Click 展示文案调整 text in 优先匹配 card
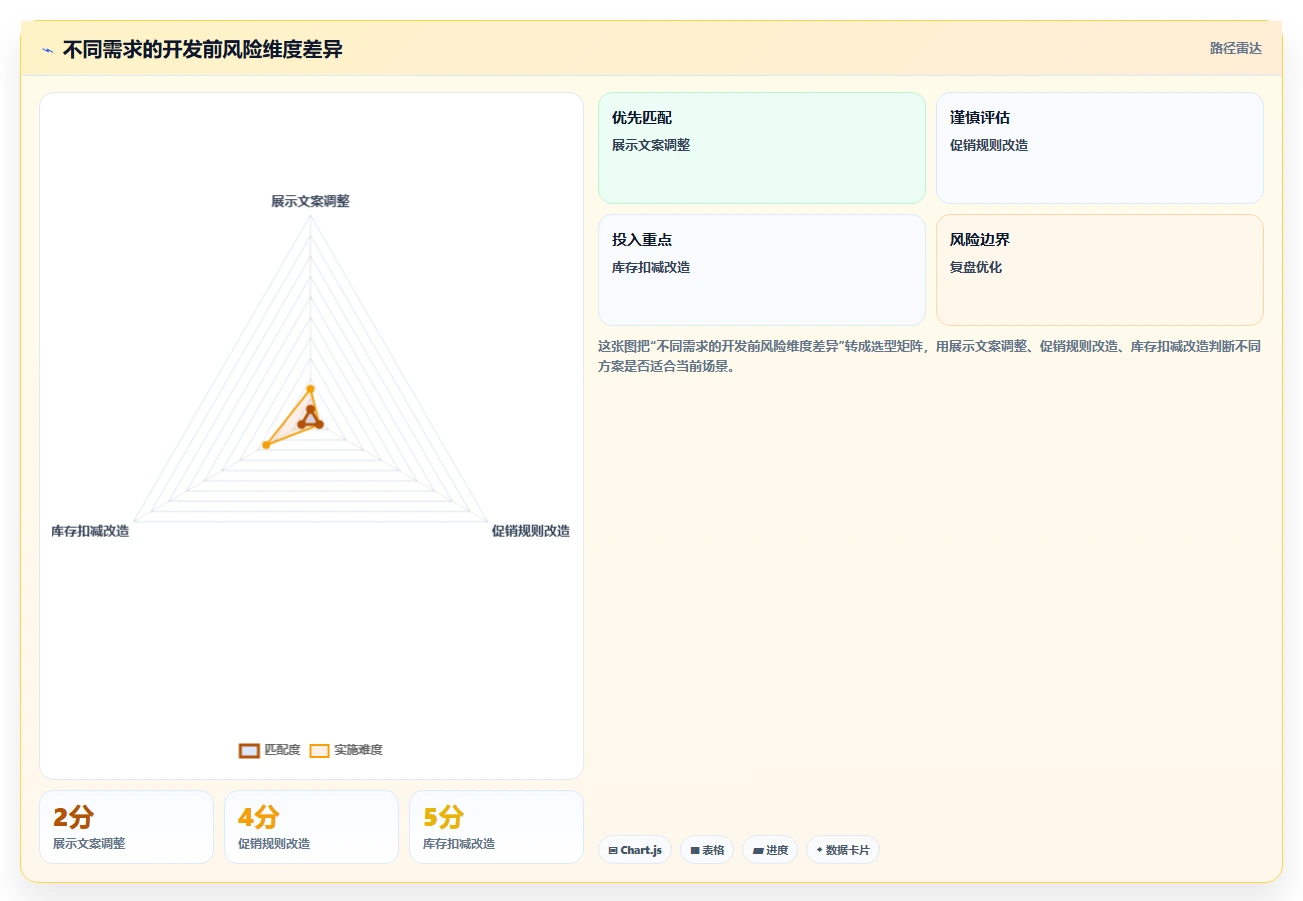This screenshot has width=1303, height=901. click(x=651, y=145)
